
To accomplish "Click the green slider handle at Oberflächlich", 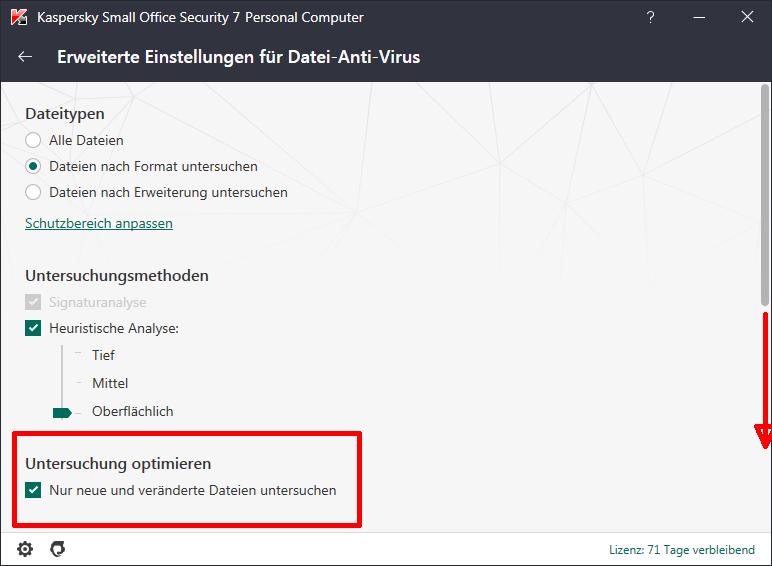I will tap(62, 412).
